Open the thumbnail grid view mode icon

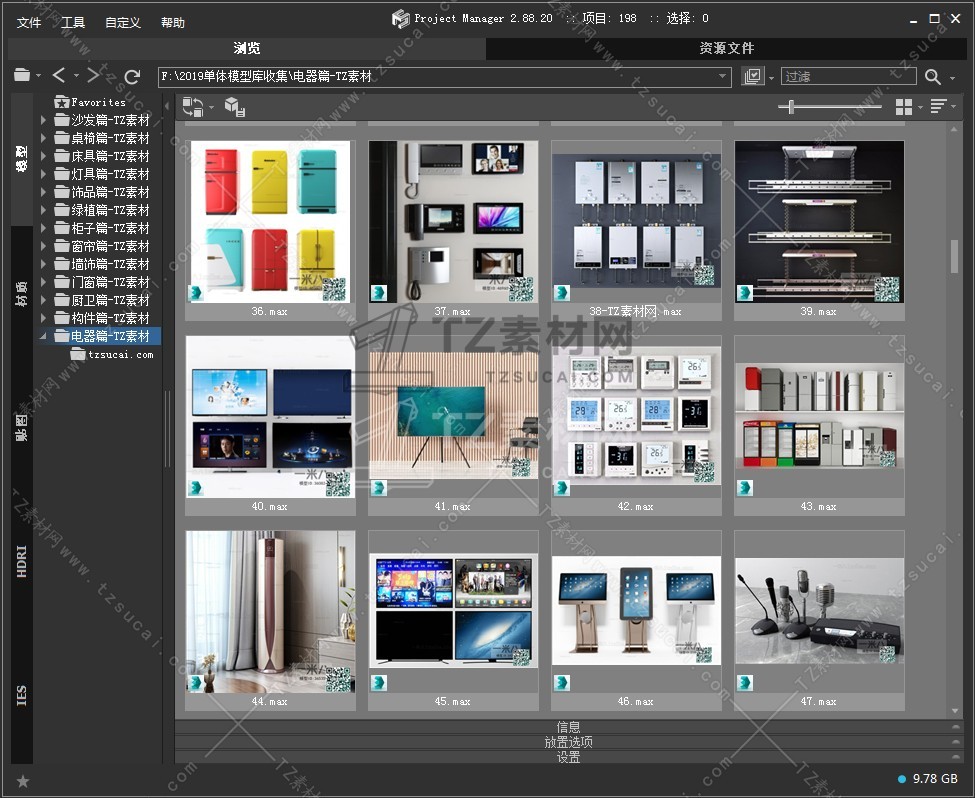[x=904, y=107]
